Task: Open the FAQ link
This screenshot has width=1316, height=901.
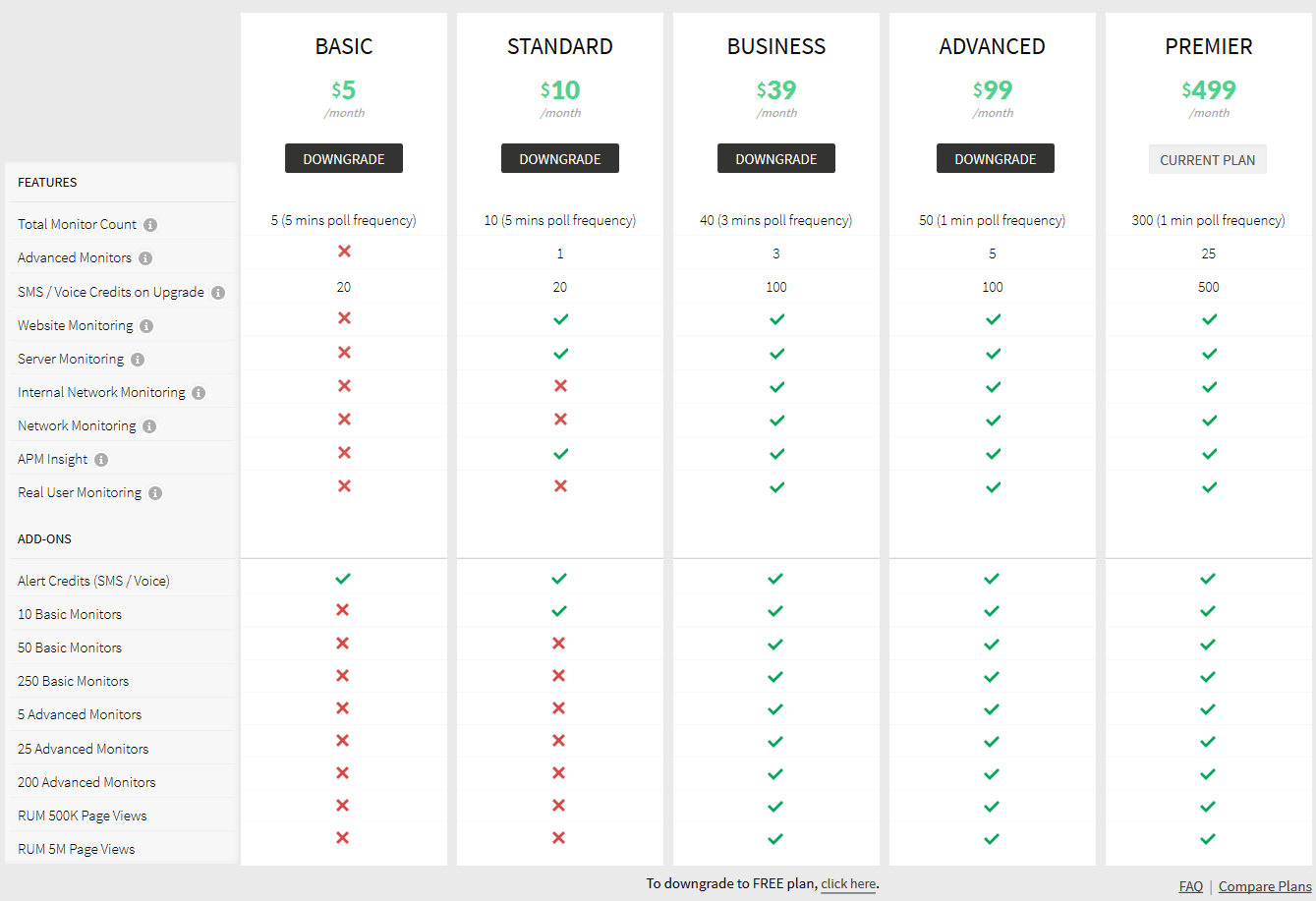Action: coord(1190,886)
